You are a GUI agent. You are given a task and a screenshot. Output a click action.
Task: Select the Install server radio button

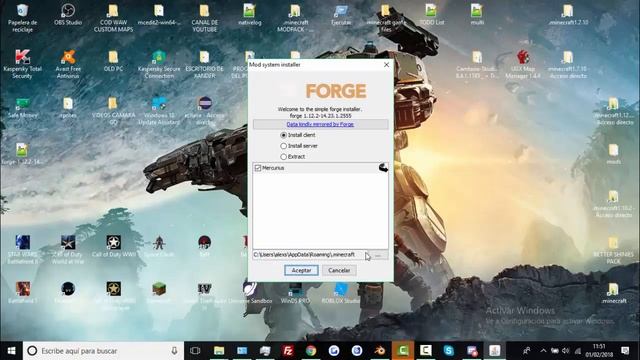click(x=283, y=146)
